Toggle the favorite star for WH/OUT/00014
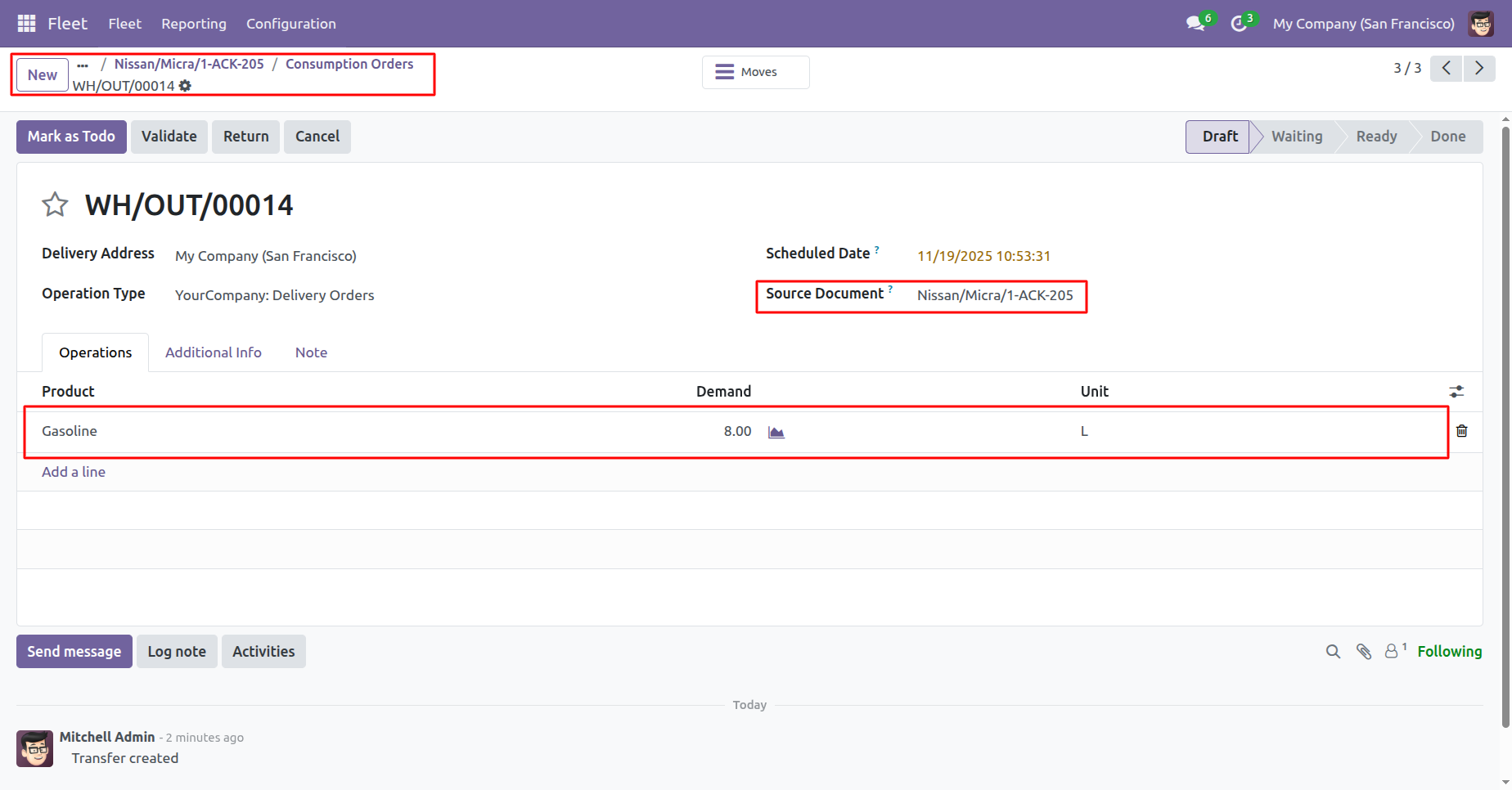1512x790 pixels. pyautogui.click(x=55, y=204)
